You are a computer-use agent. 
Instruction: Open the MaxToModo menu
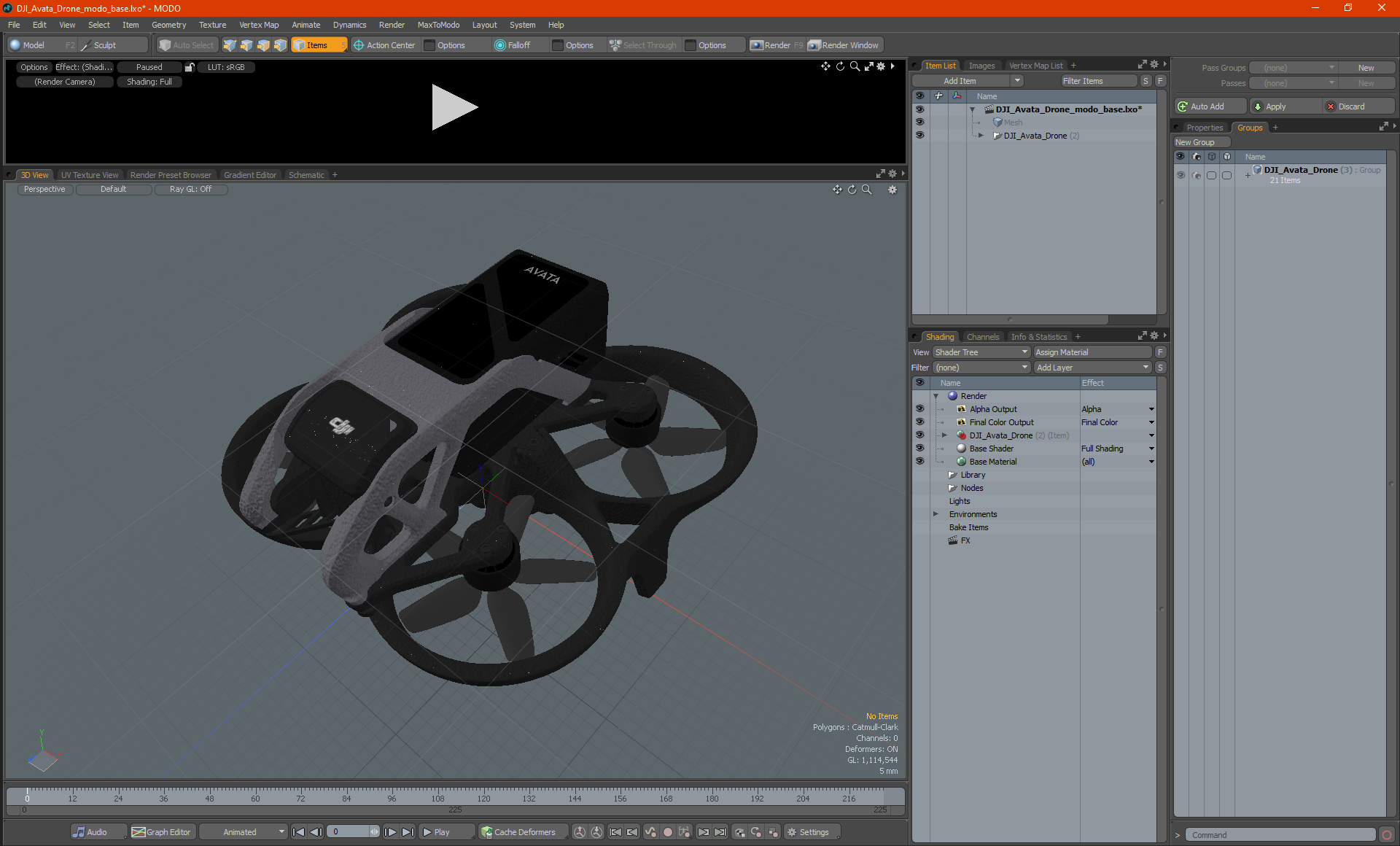point(438,25)
